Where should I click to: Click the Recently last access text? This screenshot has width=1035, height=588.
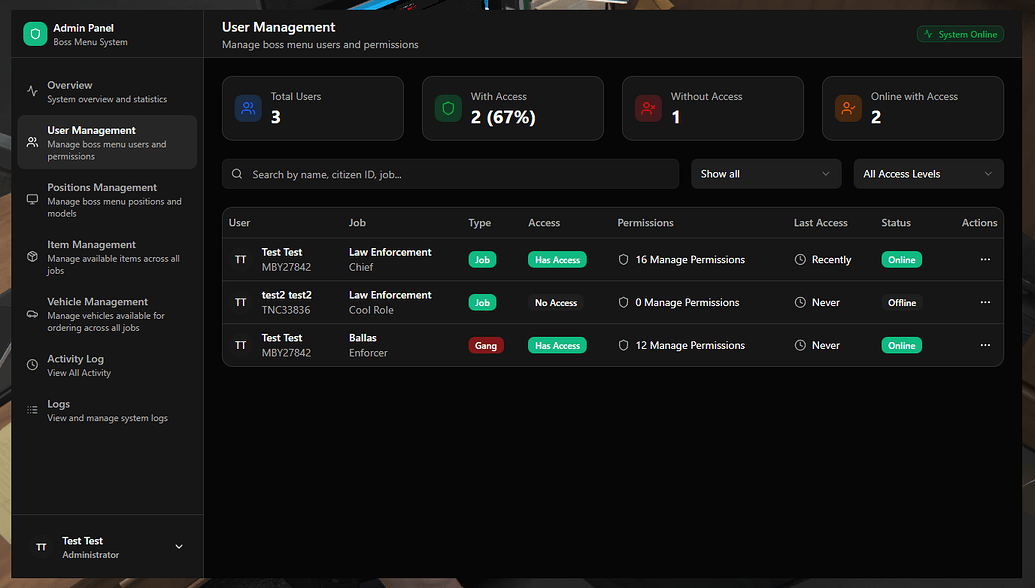(x=831, y=260)
